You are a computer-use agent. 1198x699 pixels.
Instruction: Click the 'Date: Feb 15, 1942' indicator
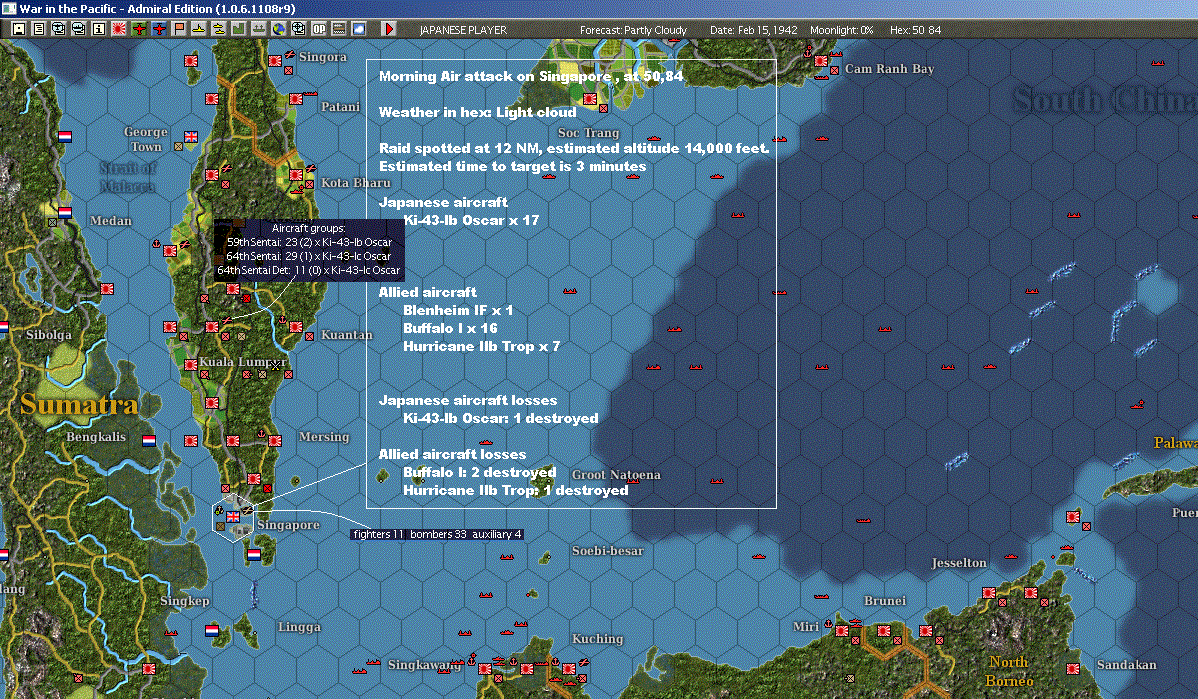click(753, 30)
